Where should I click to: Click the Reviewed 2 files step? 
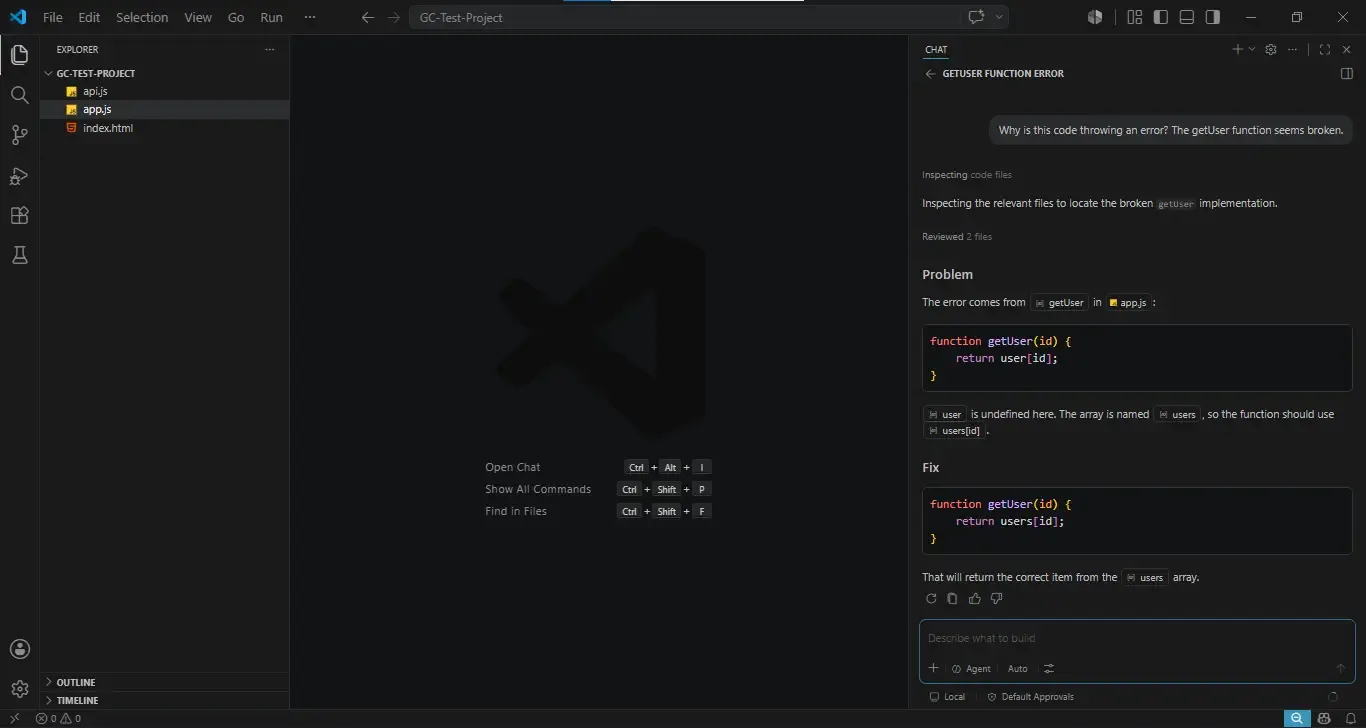click(957, 237)
